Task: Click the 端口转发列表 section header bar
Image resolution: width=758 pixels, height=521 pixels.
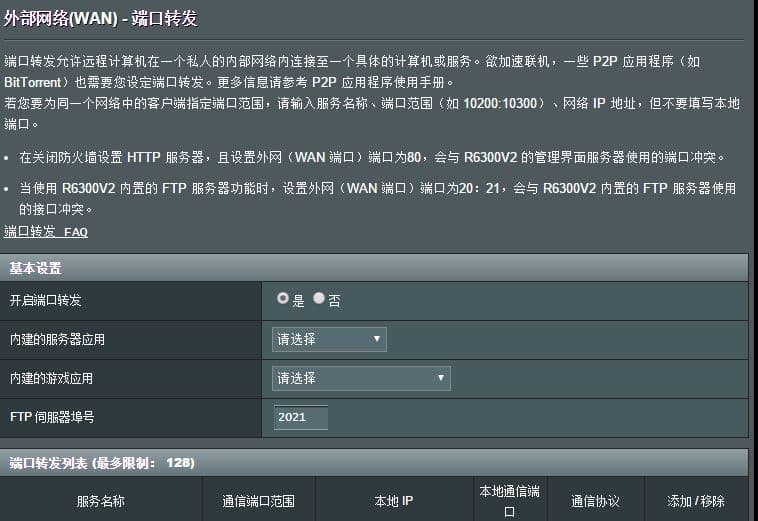Action: [102, 463]
